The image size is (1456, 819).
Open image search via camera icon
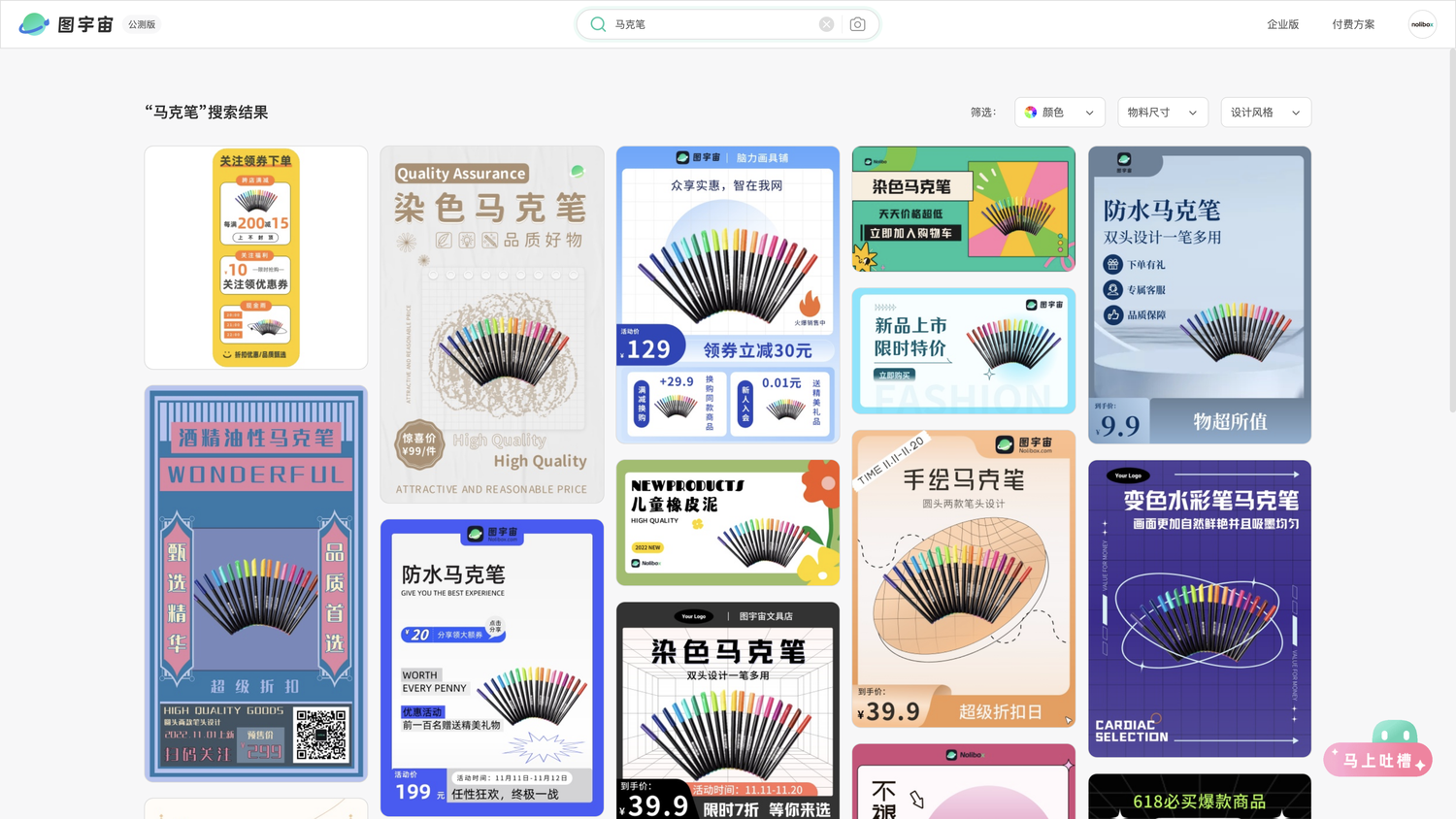click(x=857, y=24)
